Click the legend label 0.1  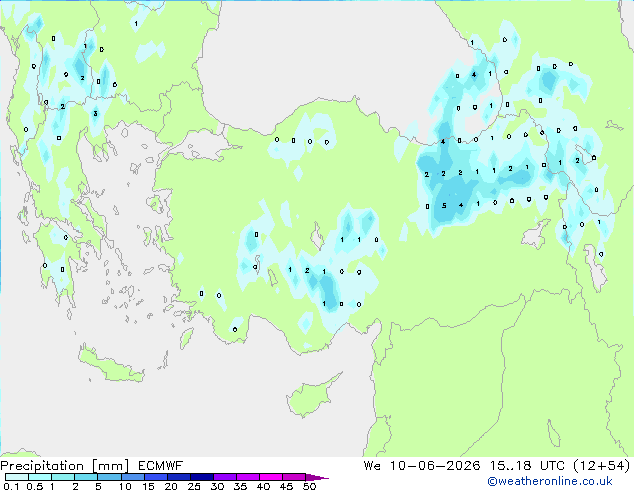click(11, 486)
